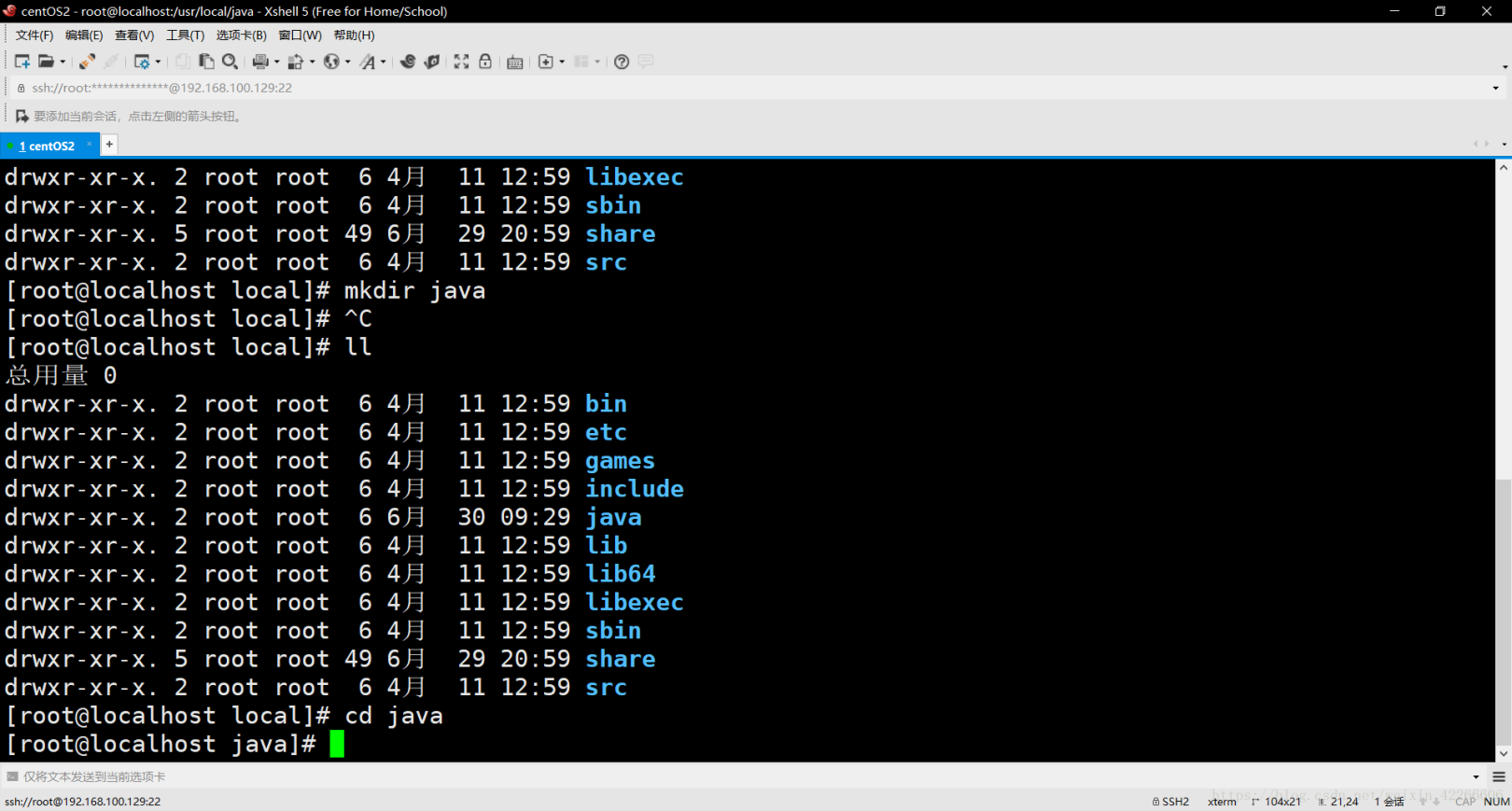This screenshot has width=1512, height=811.
Task: Expand the file transfer dropdown arrow
Action: click(312, 62)
